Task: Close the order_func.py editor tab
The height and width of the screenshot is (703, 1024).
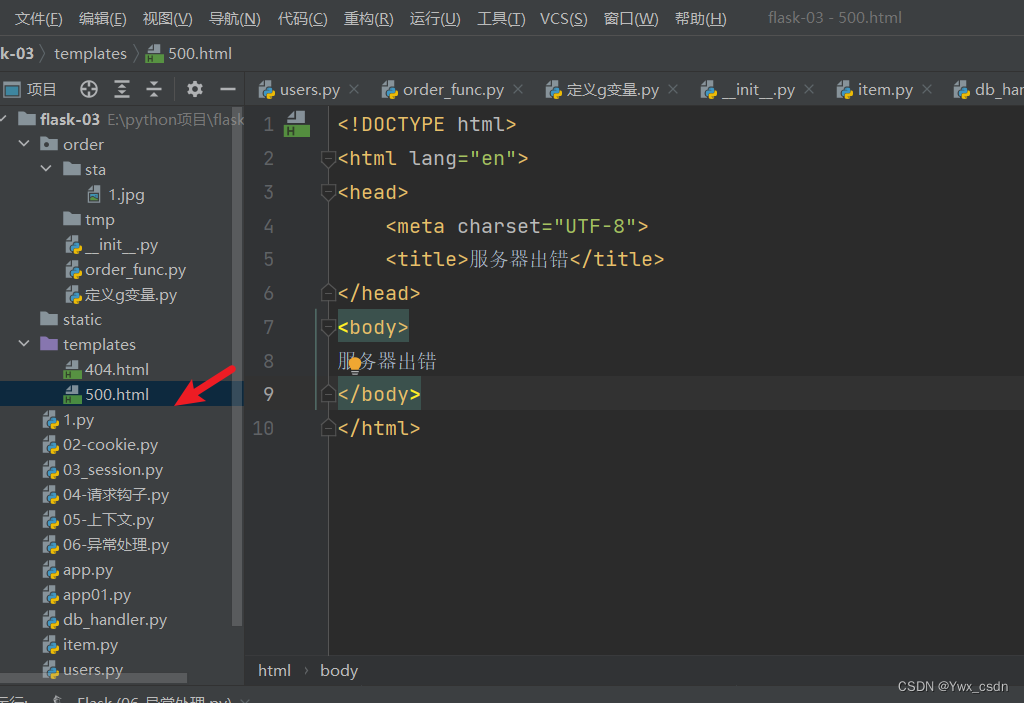Action: coord(519,89)
